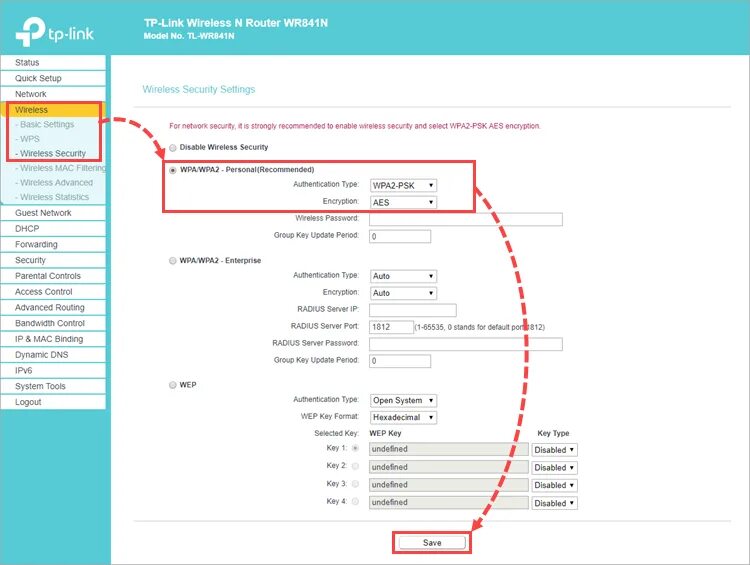Open Enterprise Encryption Auto dropdown
750x565 pixels.
pos(403,293)
